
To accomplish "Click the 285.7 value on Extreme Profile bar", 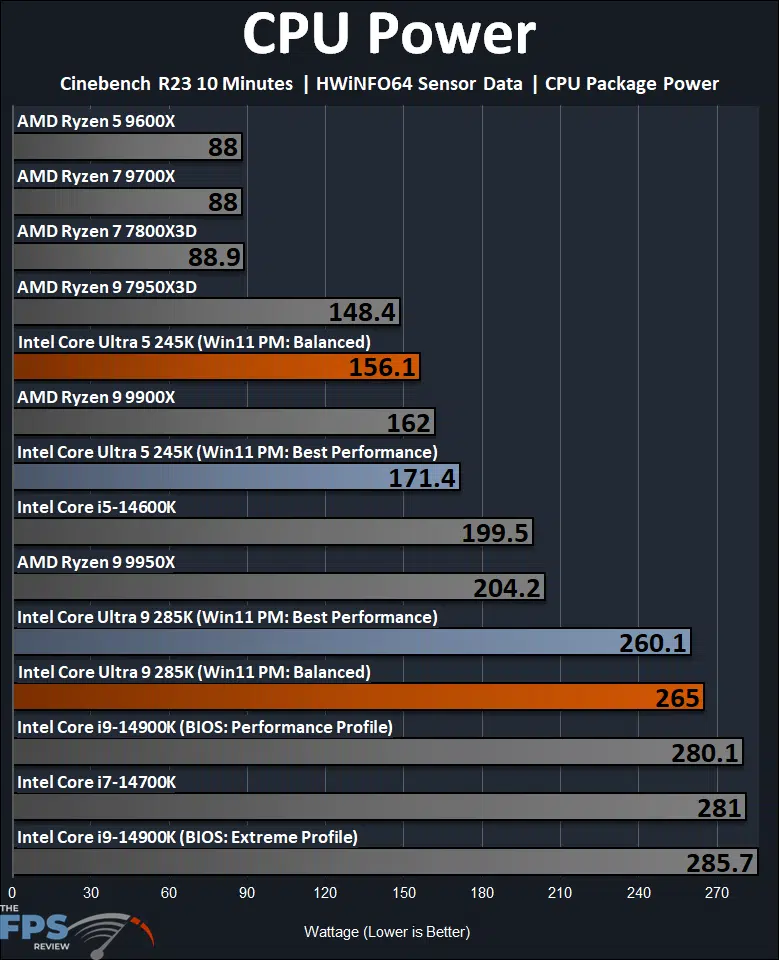I will pyautogui.click(x=719, y=863).
